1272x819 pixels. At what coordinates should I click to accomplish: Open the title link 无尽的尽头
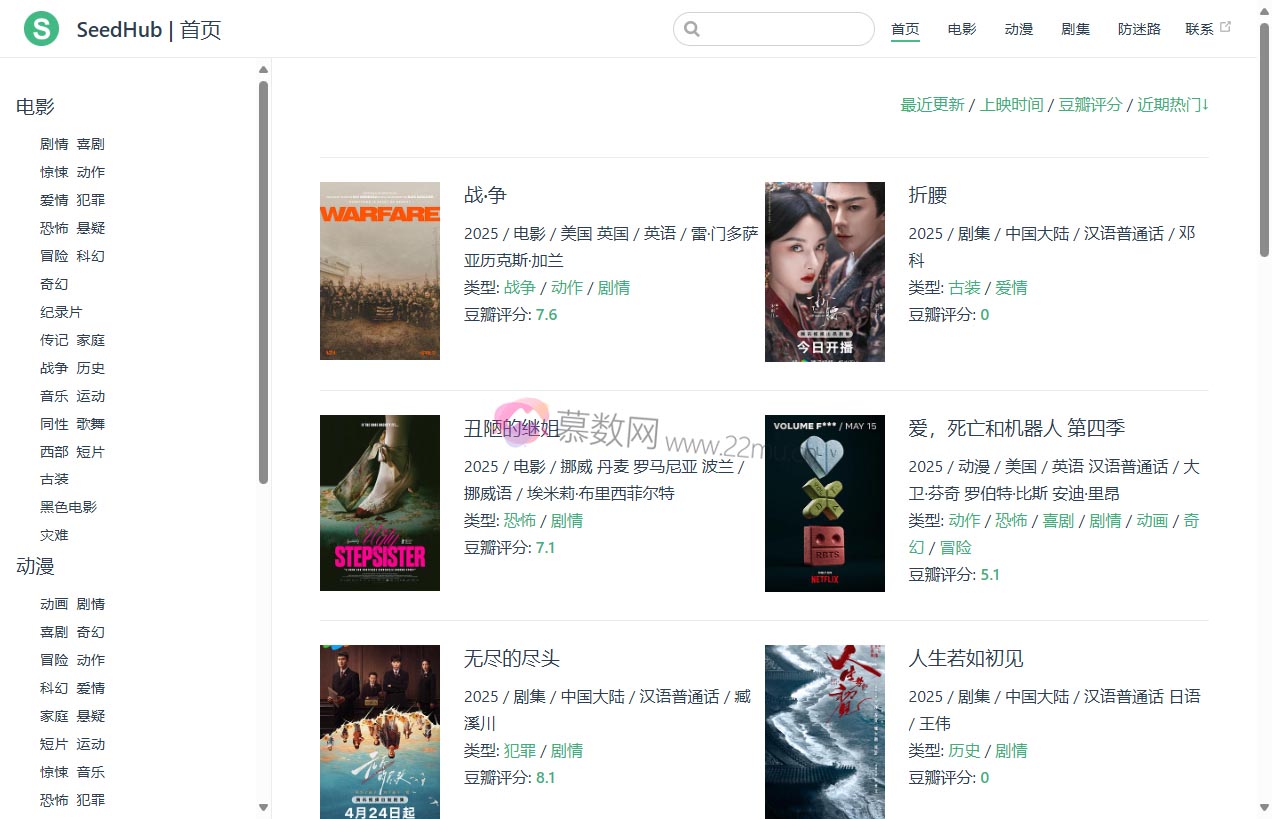click(x=511, y=659)
